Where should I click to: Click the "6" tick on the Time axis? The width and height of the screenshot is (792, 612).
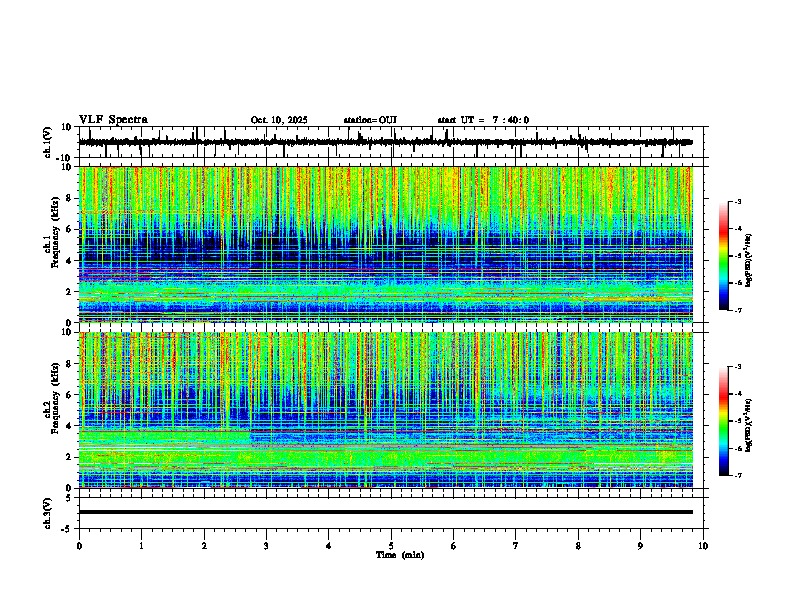click(x=454, y=546)
